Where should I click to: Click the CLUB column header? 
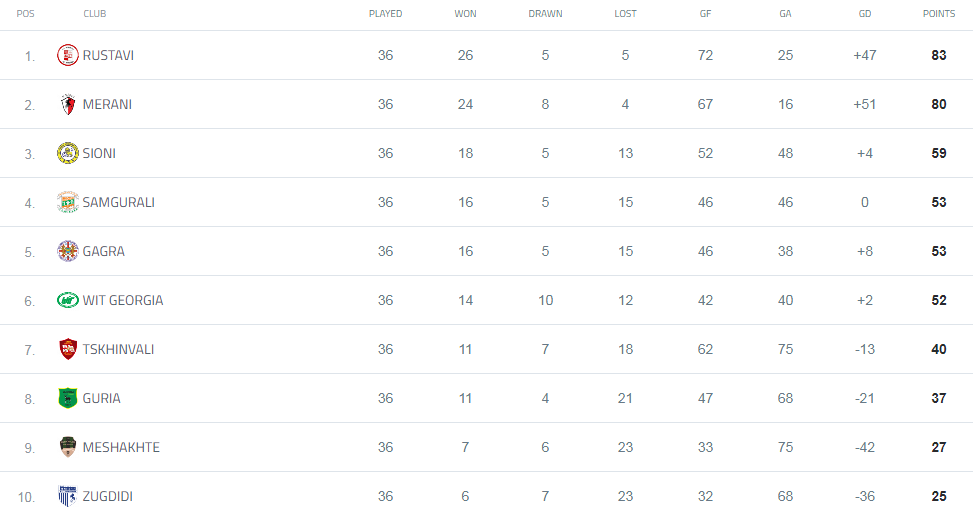tap(95, 14)
